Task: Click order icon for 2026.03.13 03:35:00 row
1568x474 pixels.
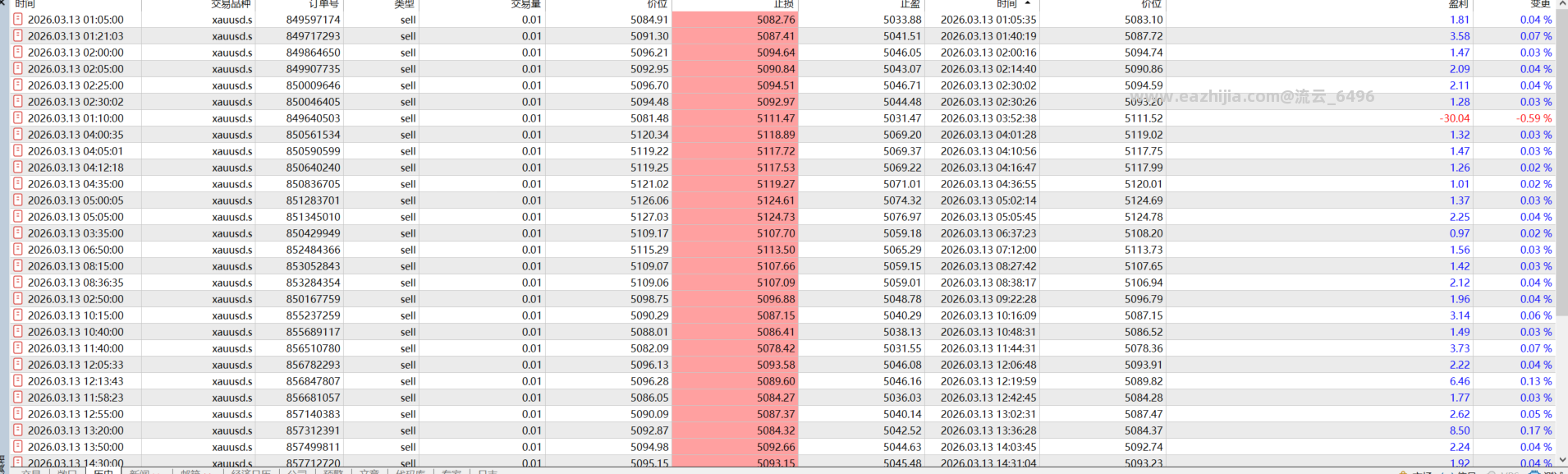Action: [x=18, y=232]
